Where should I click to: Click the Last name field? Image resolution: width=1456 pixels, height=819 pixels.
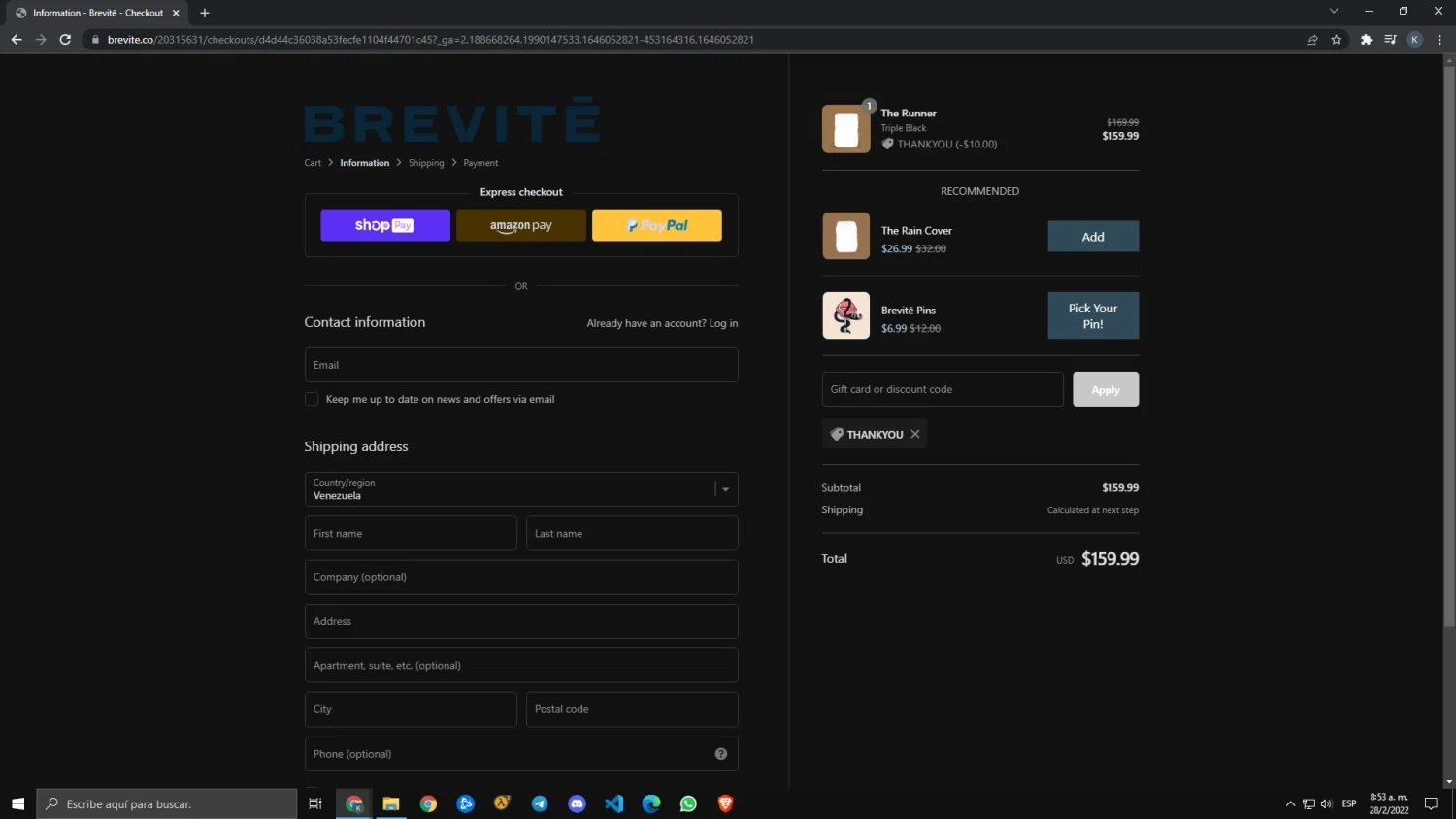[632, 534]
